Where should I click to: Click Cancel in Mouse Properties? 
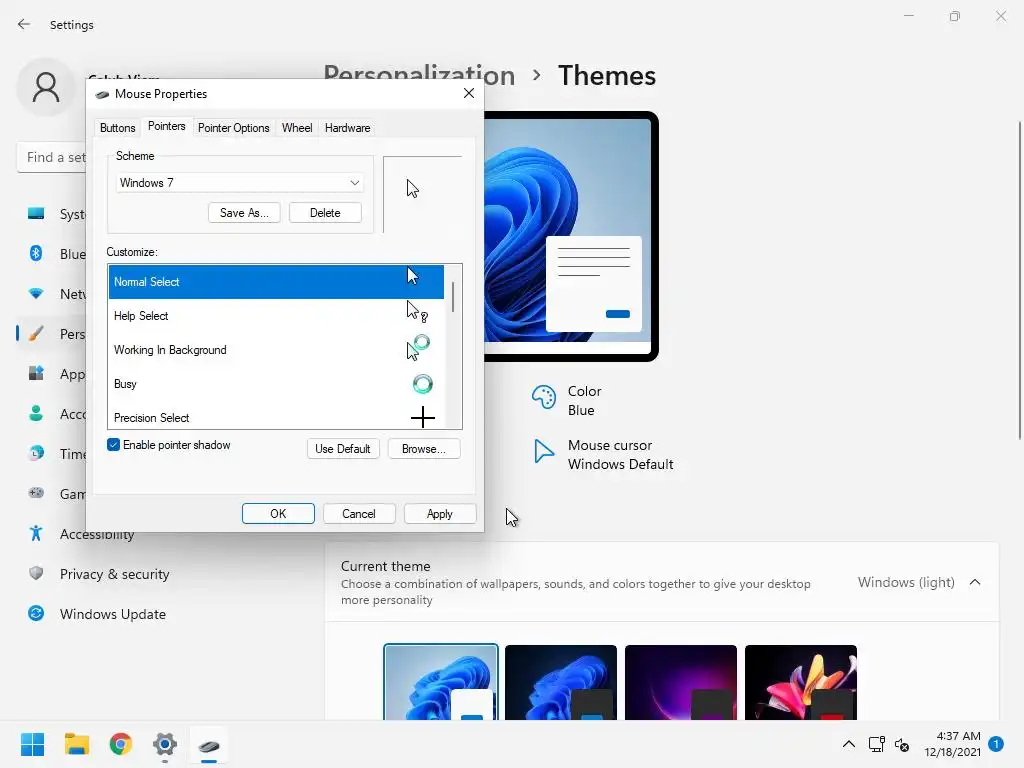[359, 514]
